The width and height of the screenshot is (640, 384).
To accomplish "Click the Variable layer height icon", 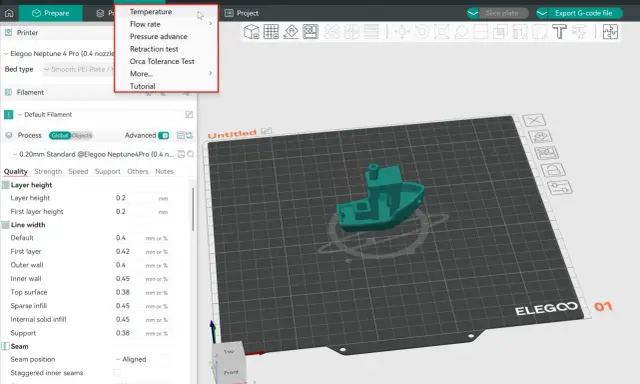I will [371, 31].
